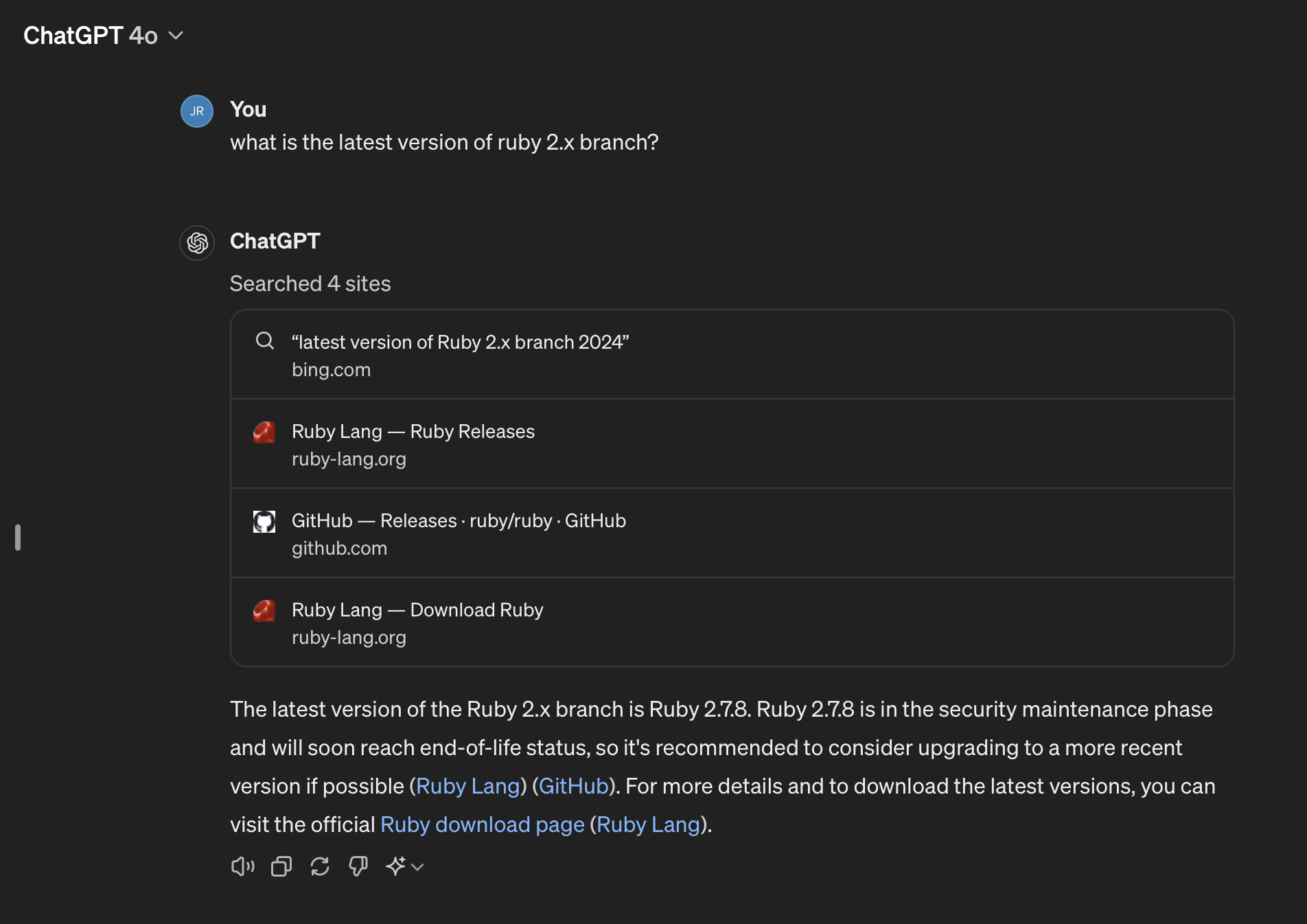Click the Ruby gem favicon beside Ruby Releases

264,432
